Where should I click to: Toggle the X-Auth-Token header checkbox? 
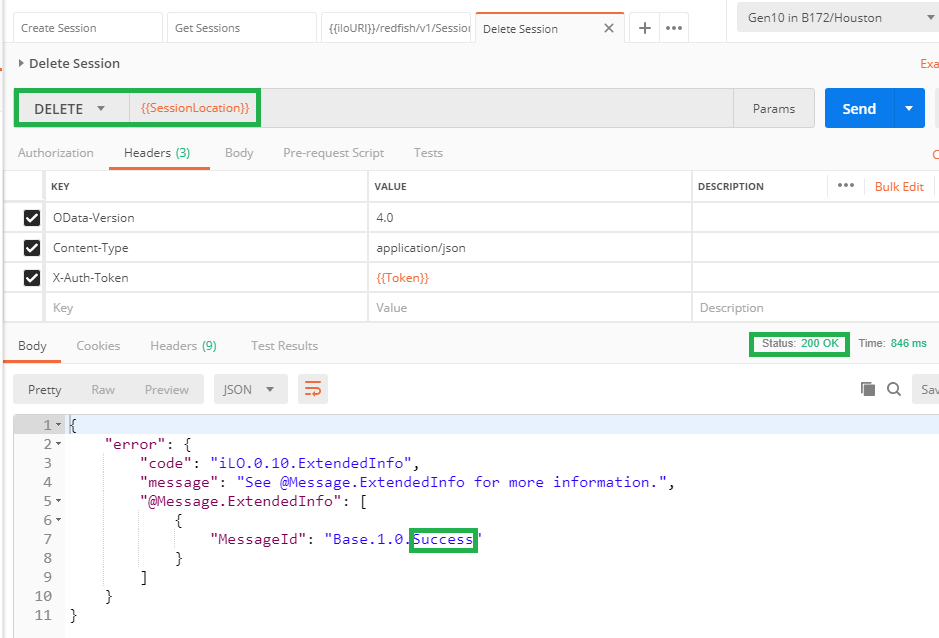(x=32, y=278)
